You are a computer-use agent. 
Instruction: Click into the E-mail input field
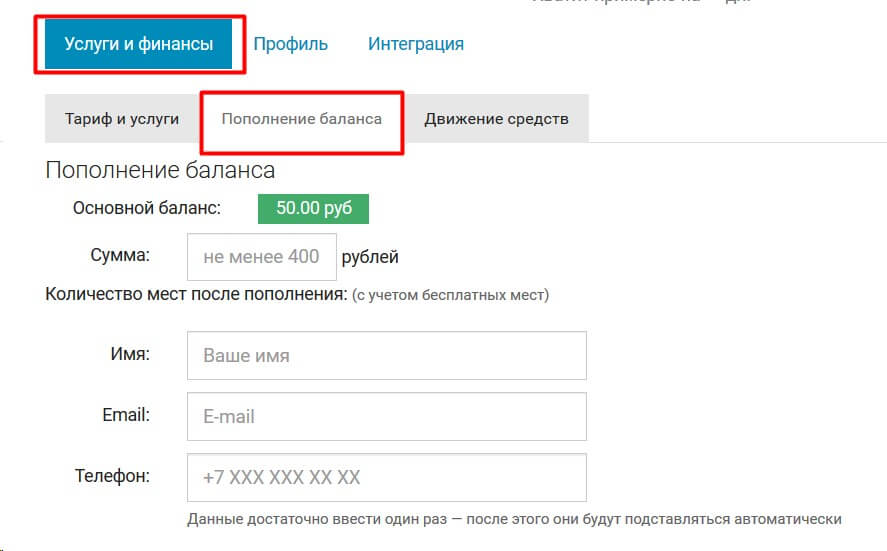(386, 416)
